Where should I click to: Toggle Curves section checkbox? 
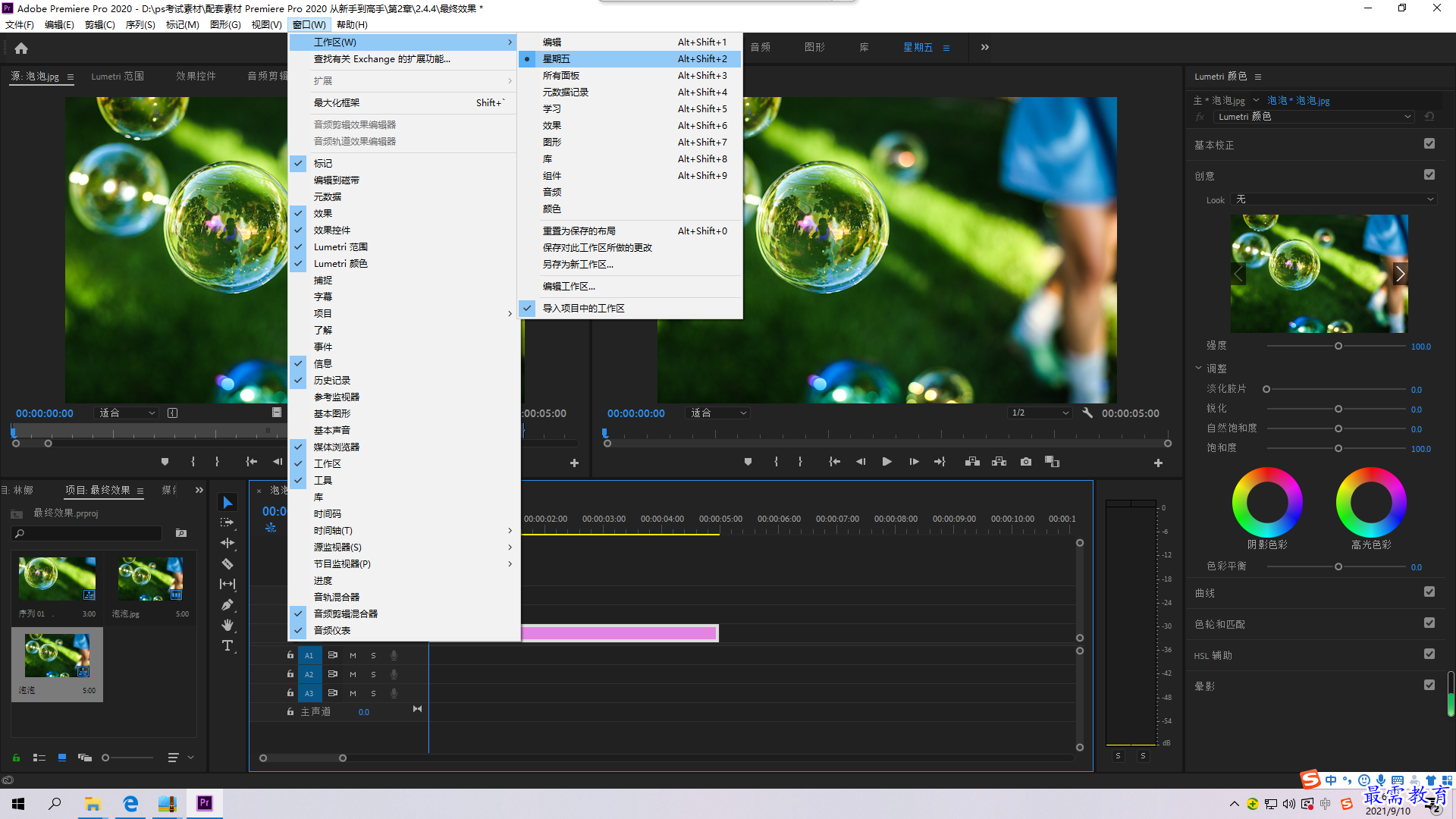pyautogui.click(x=1429, y=592)
